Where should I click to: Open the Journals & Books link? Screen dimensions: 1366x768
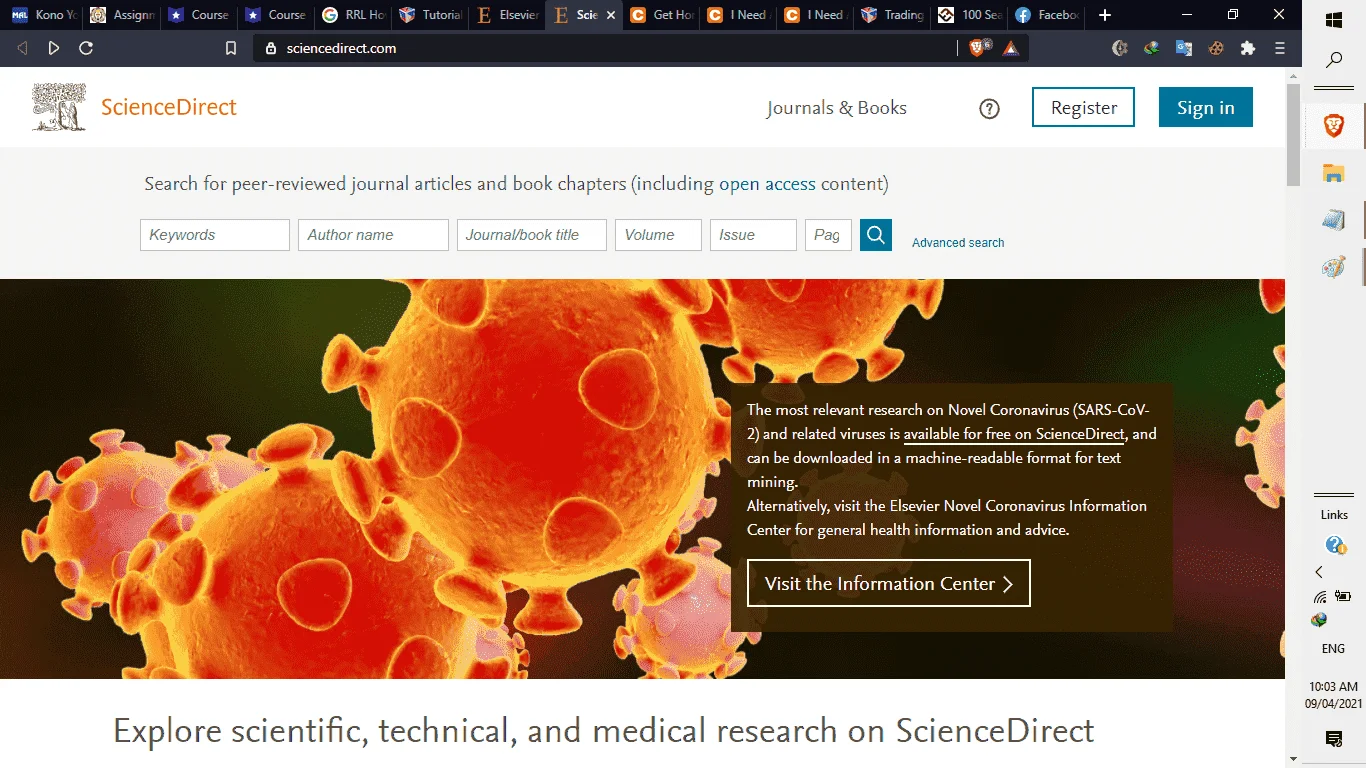tap(837, 108)
